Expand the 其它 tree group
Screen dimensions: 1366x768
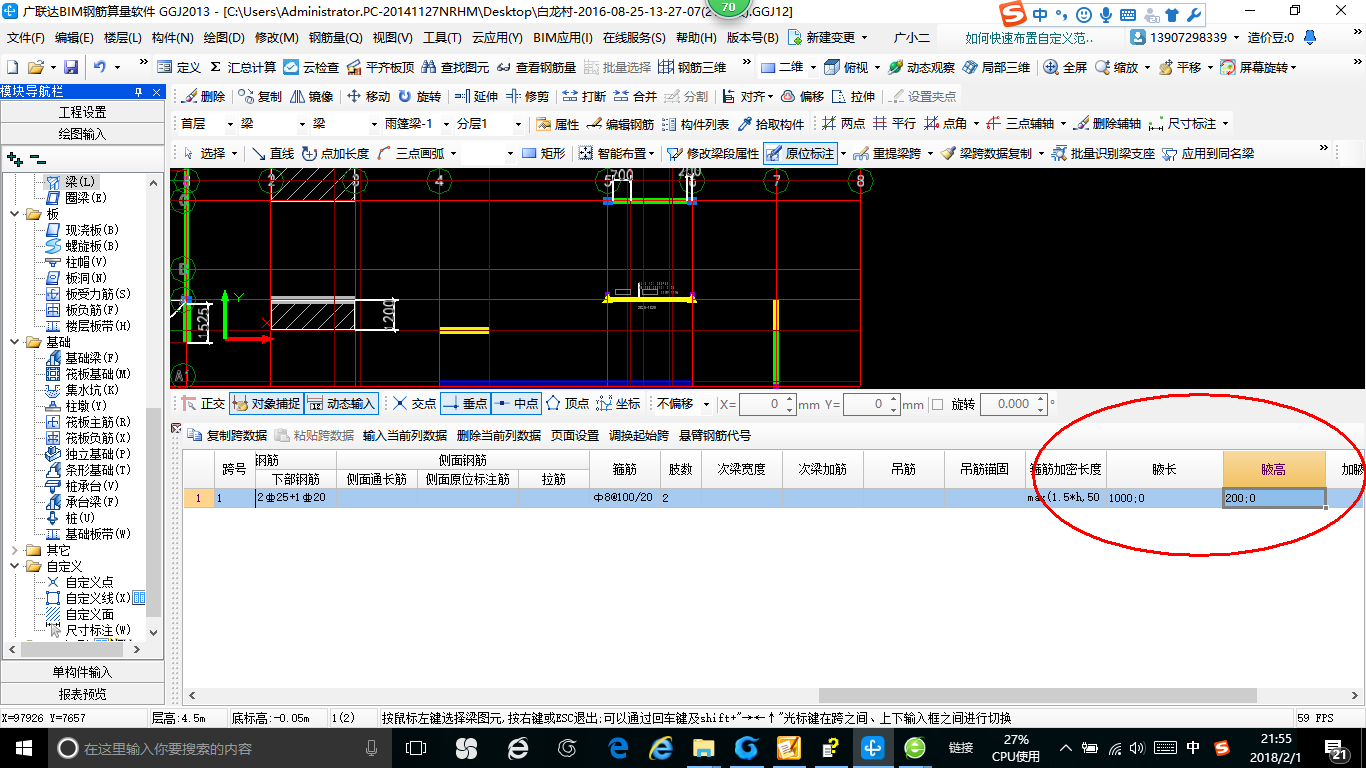tap(15, 550)
